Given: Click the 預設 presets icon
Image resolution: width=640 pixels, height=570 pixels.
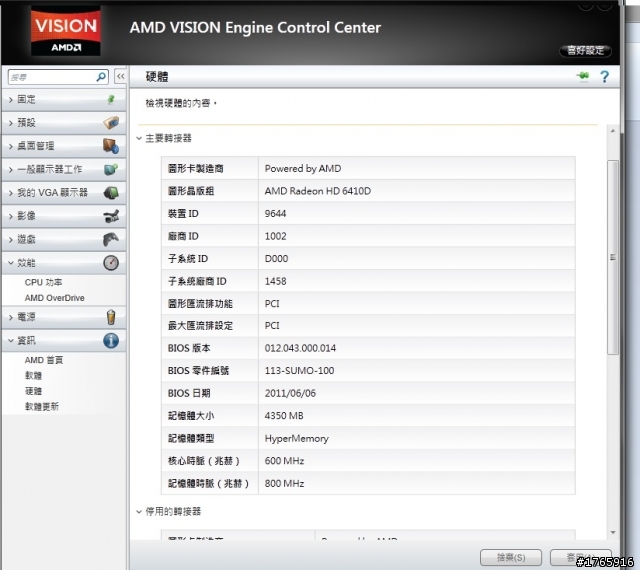Looking at the screenshot, I should point(111,122).
